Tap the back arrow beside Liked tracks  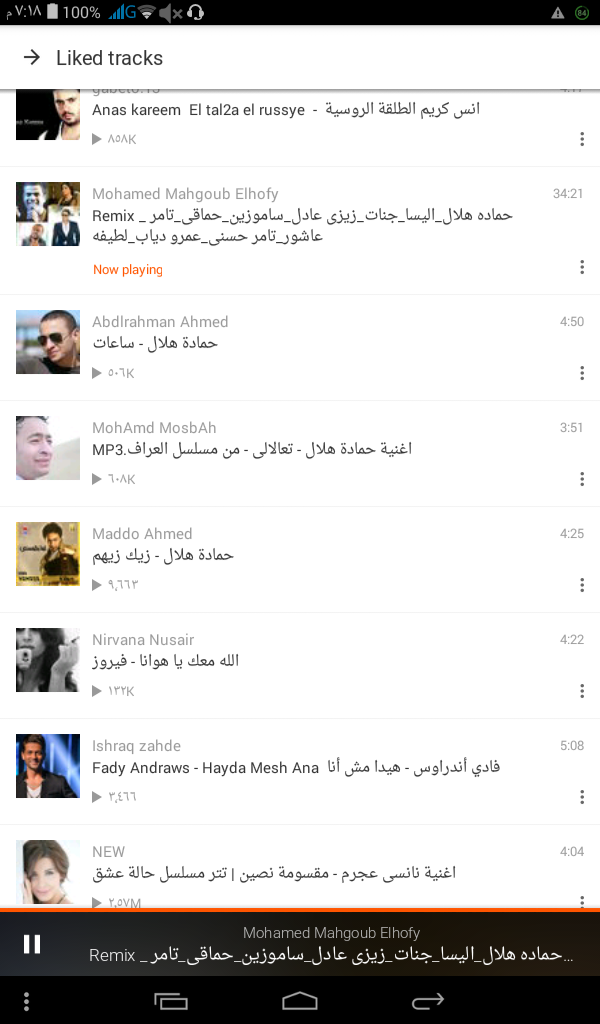(31, 57)
